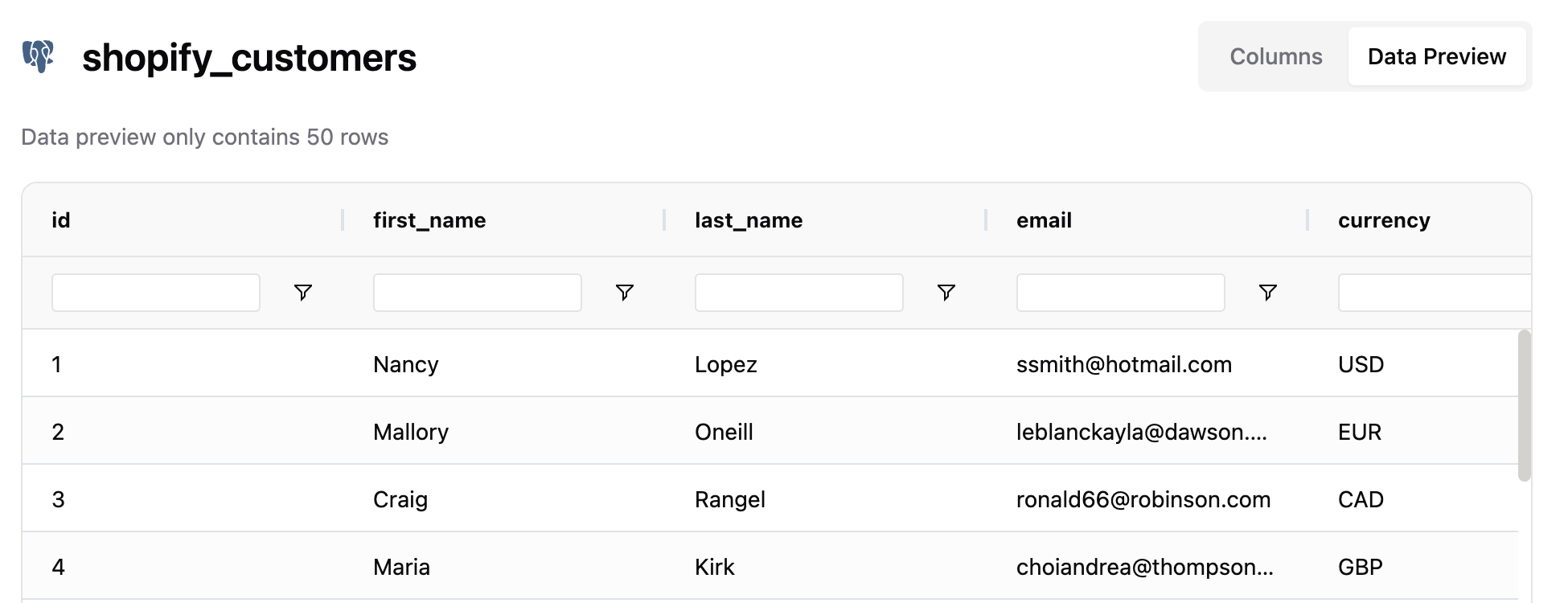Select email cell starting with choiandrea@thompson
This screenshot has width=1568, height=603.
tap(1145, 567)
